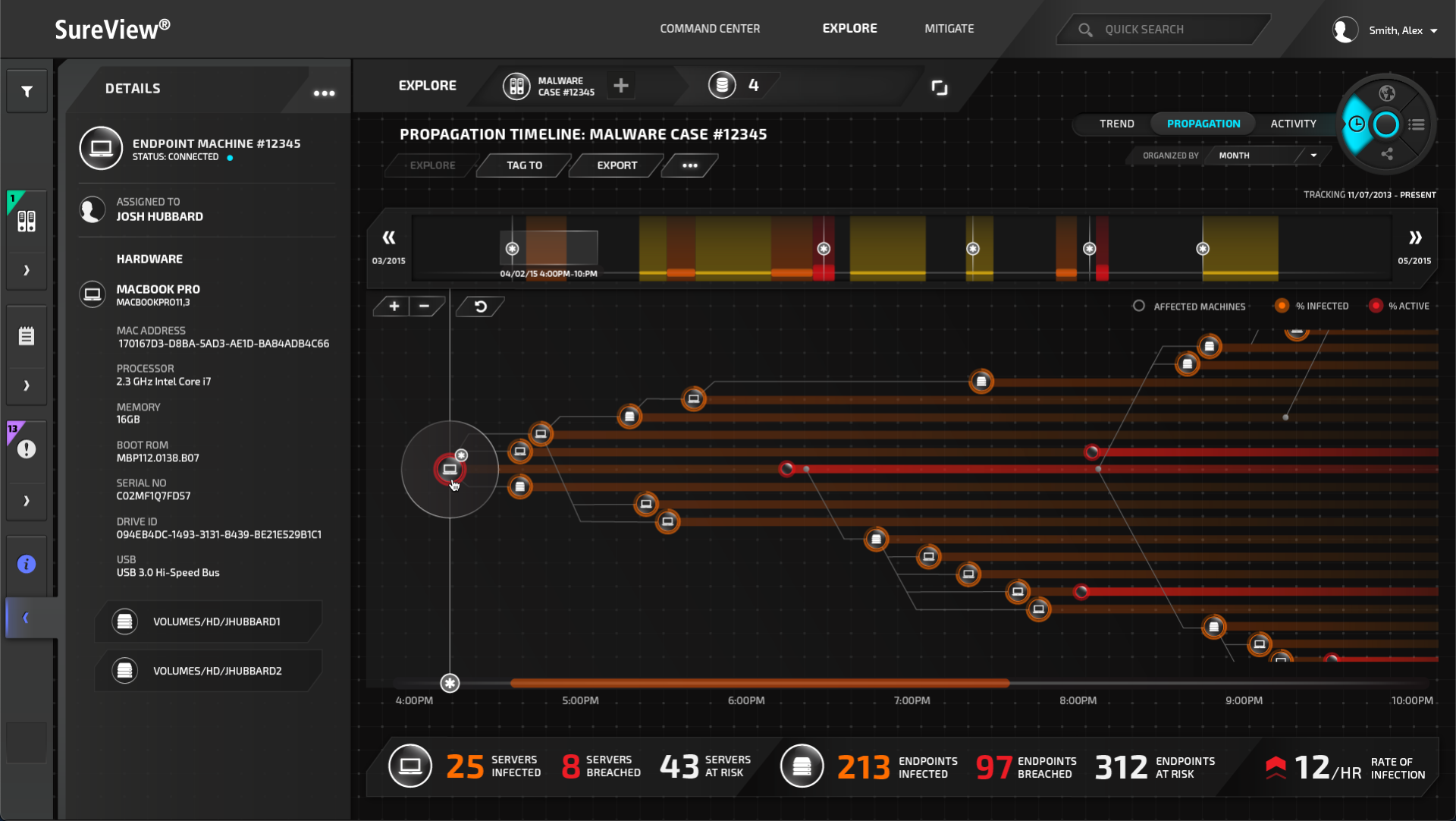
Task: Click the expand window icon in Explore bar
Action: click(940, 87)
